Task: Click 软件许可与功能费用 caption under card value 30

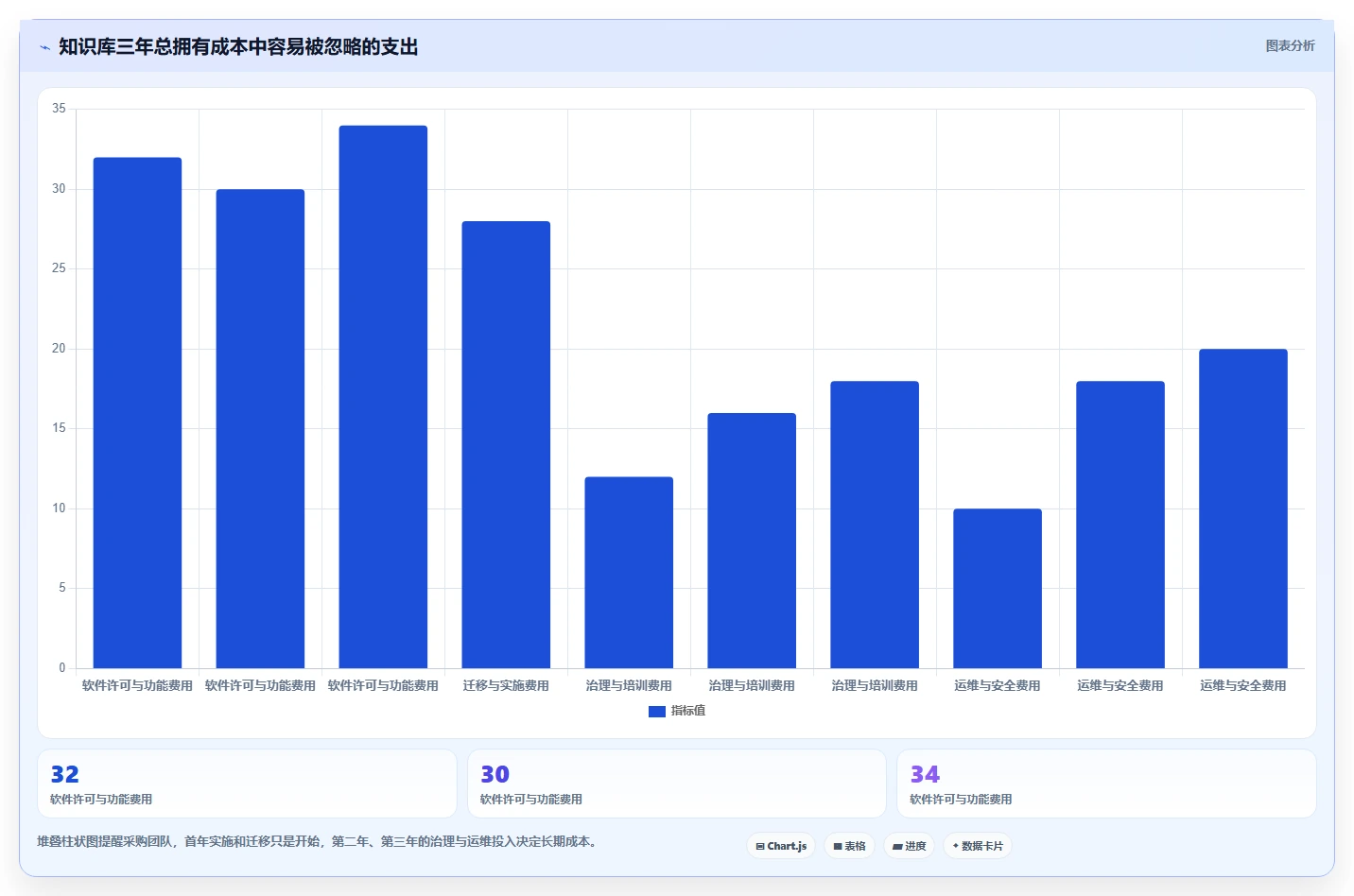Action: [x=531, y=800]
